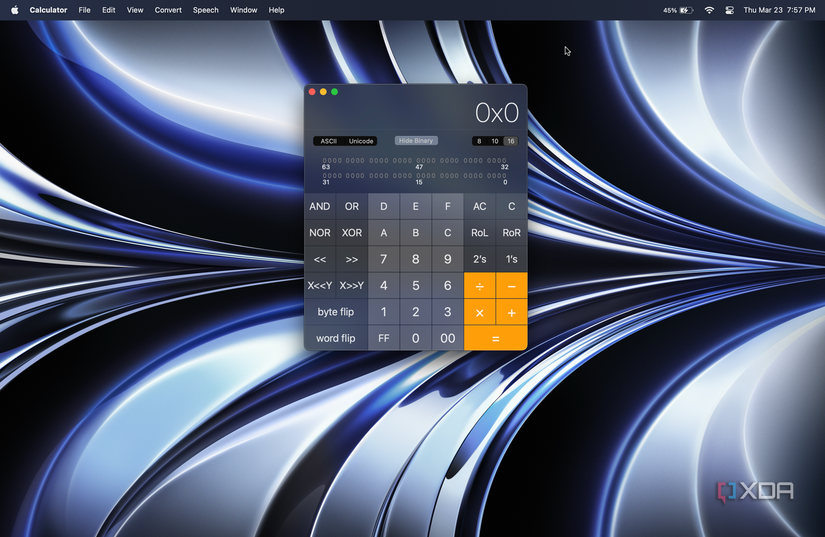
Task: Click the number 3 key
Action: (x=448, y=311)
